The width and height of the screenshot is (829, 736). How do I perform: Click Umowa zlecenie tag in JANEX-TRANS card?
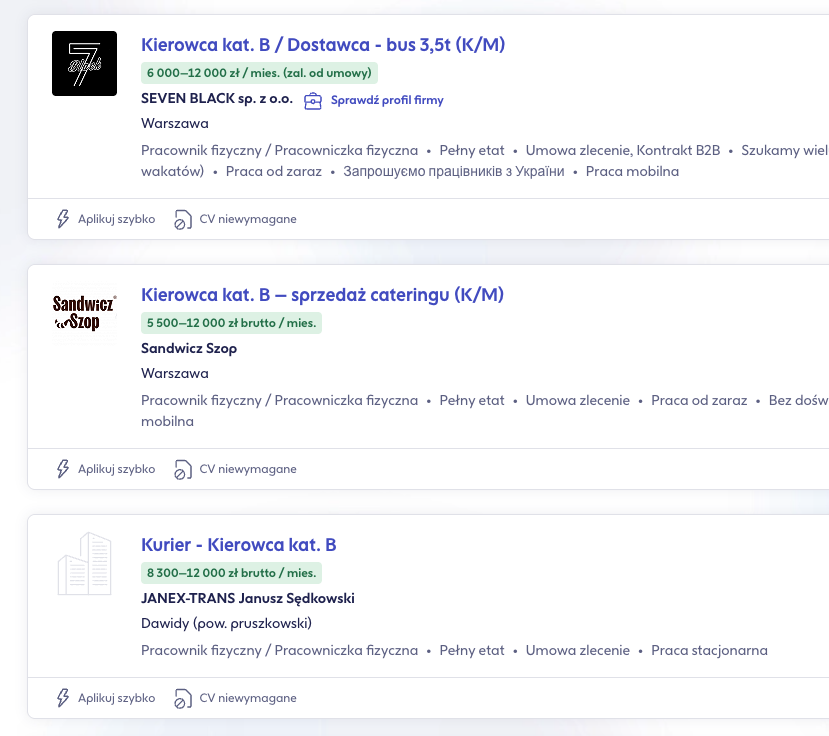(577, 651)
